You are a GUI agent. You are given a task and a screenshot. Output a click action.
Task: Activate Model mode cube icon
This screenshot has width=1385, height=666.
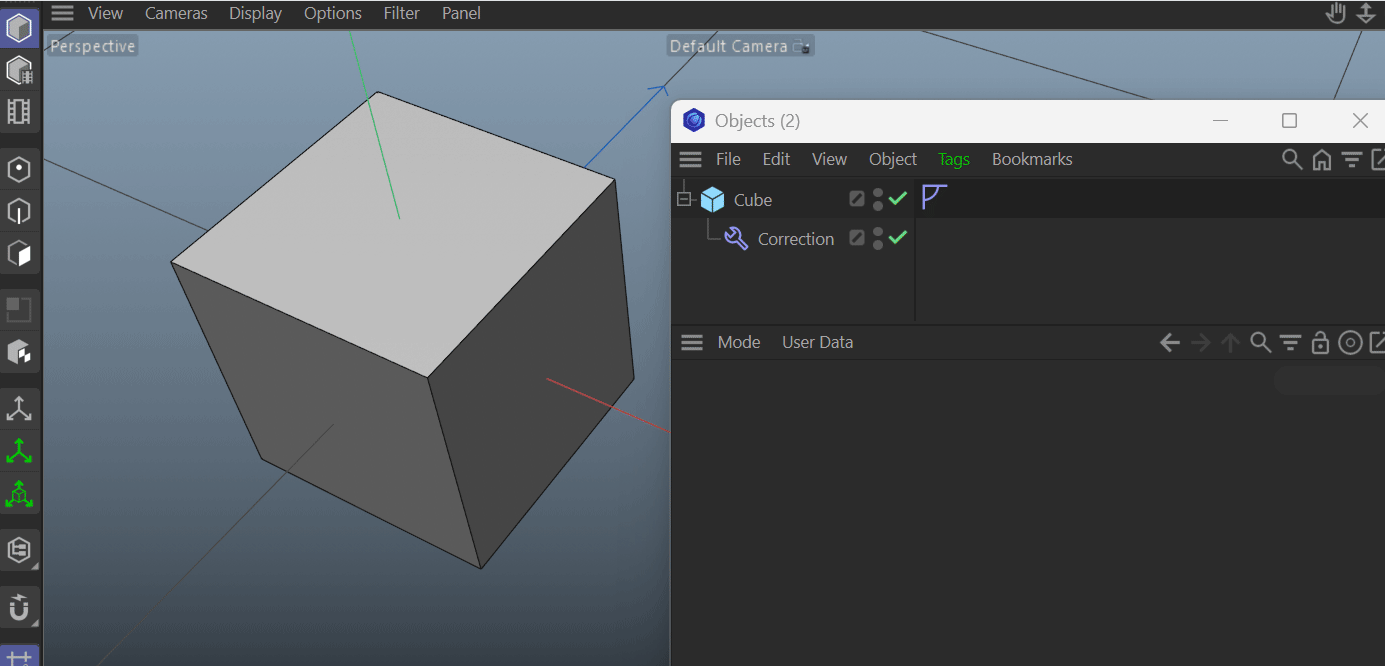[x=19, y=28]
